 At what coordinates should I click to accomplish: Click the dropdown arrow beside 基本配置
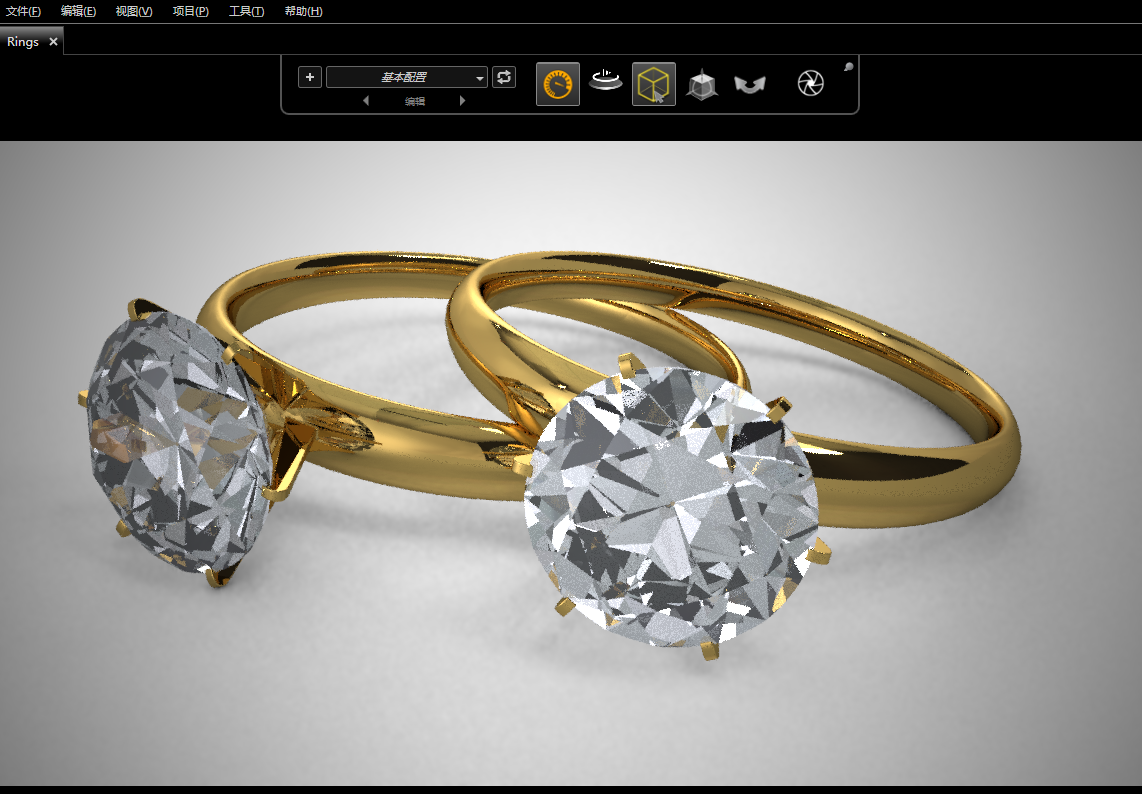[x=480, y=78]
